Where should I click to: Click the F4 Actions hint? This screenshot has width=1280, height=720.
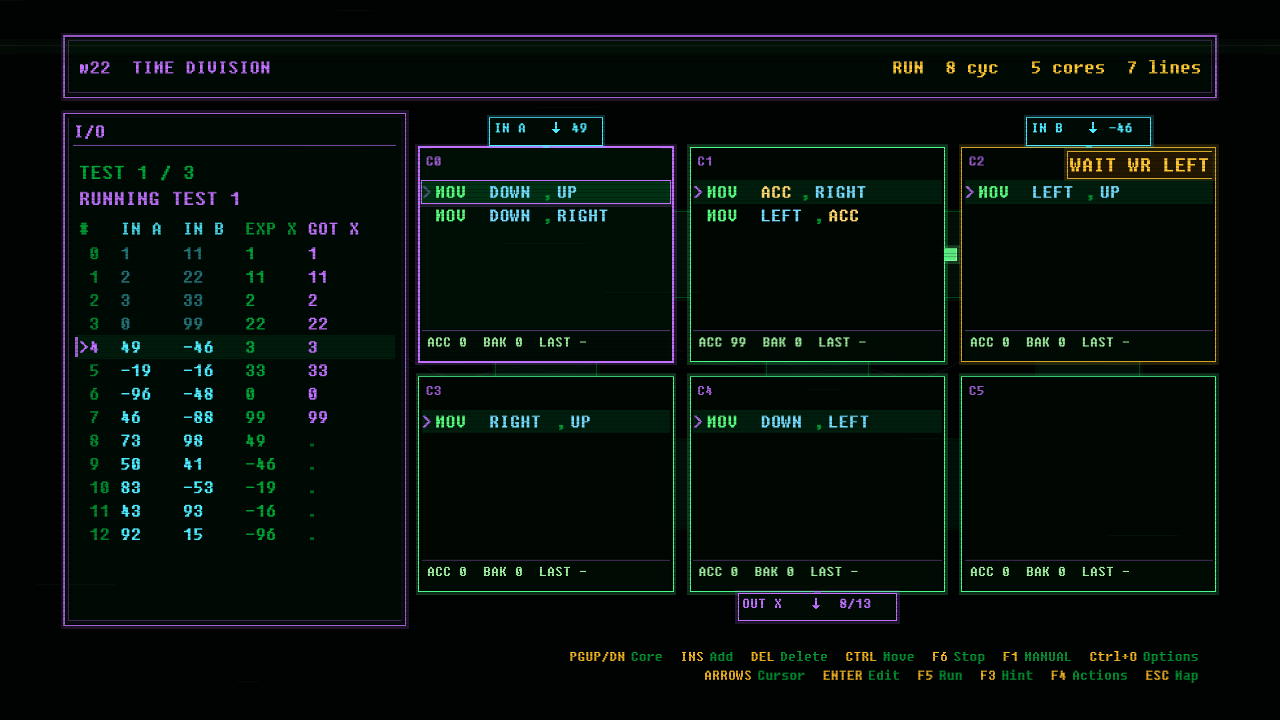click(1089, 676)
